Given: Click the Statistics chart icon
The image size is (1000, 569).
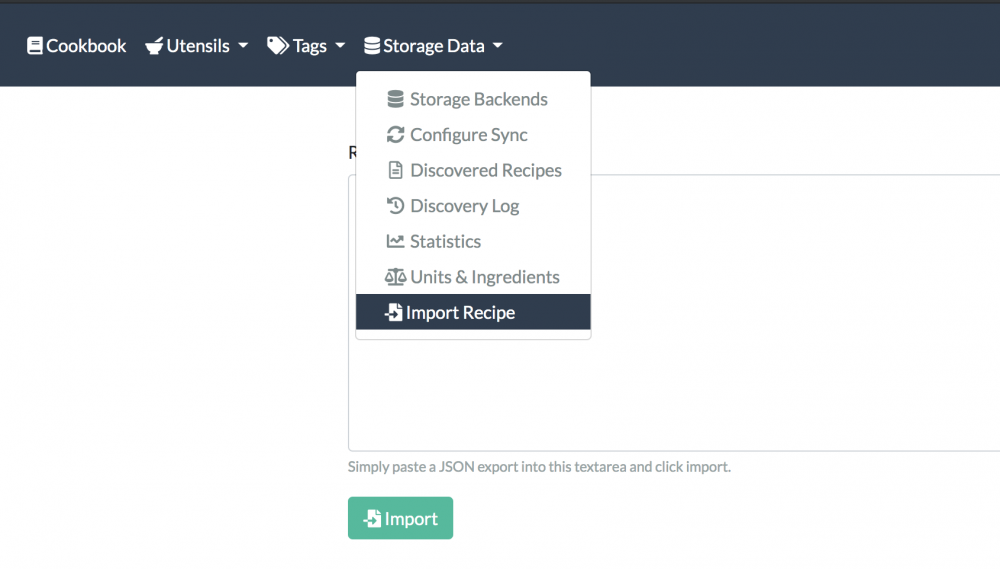Looking at the screenshot, I should pos(395,241).
